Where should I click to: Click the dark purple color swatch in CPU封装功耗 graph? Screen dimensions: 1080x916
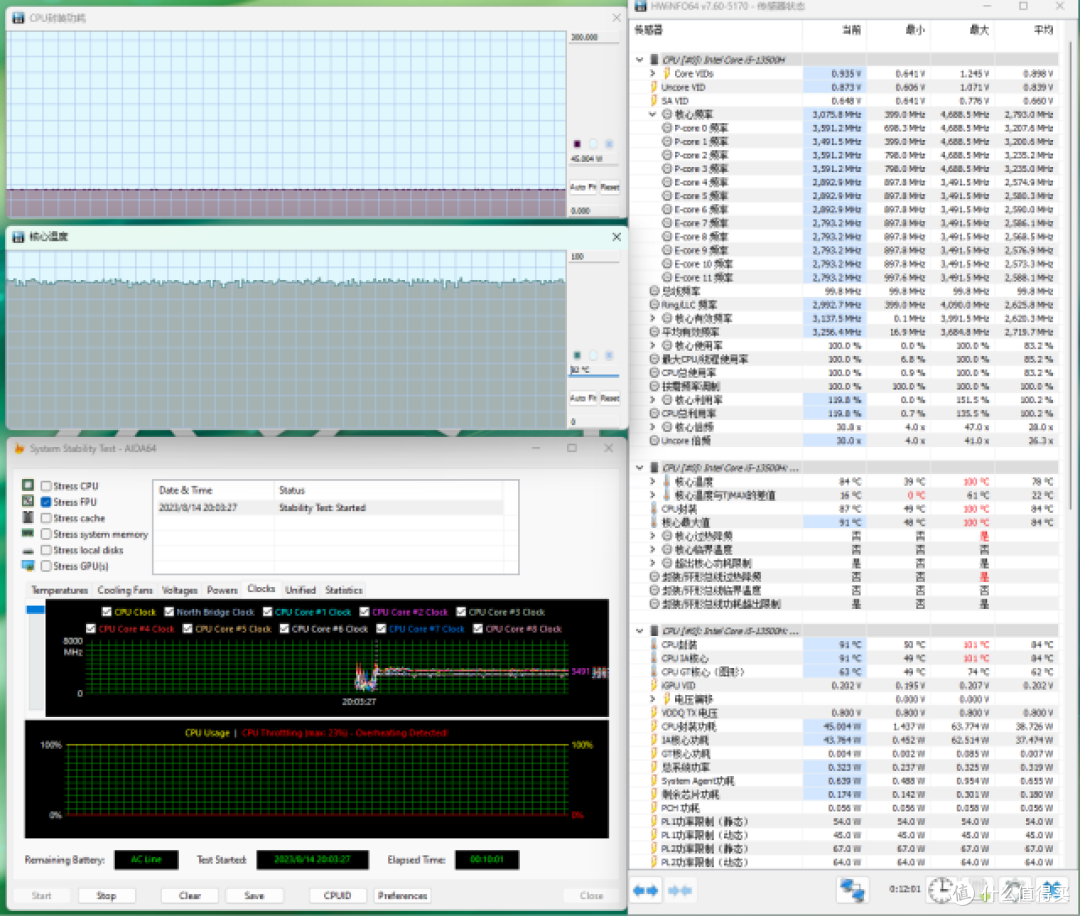[577, 144]
